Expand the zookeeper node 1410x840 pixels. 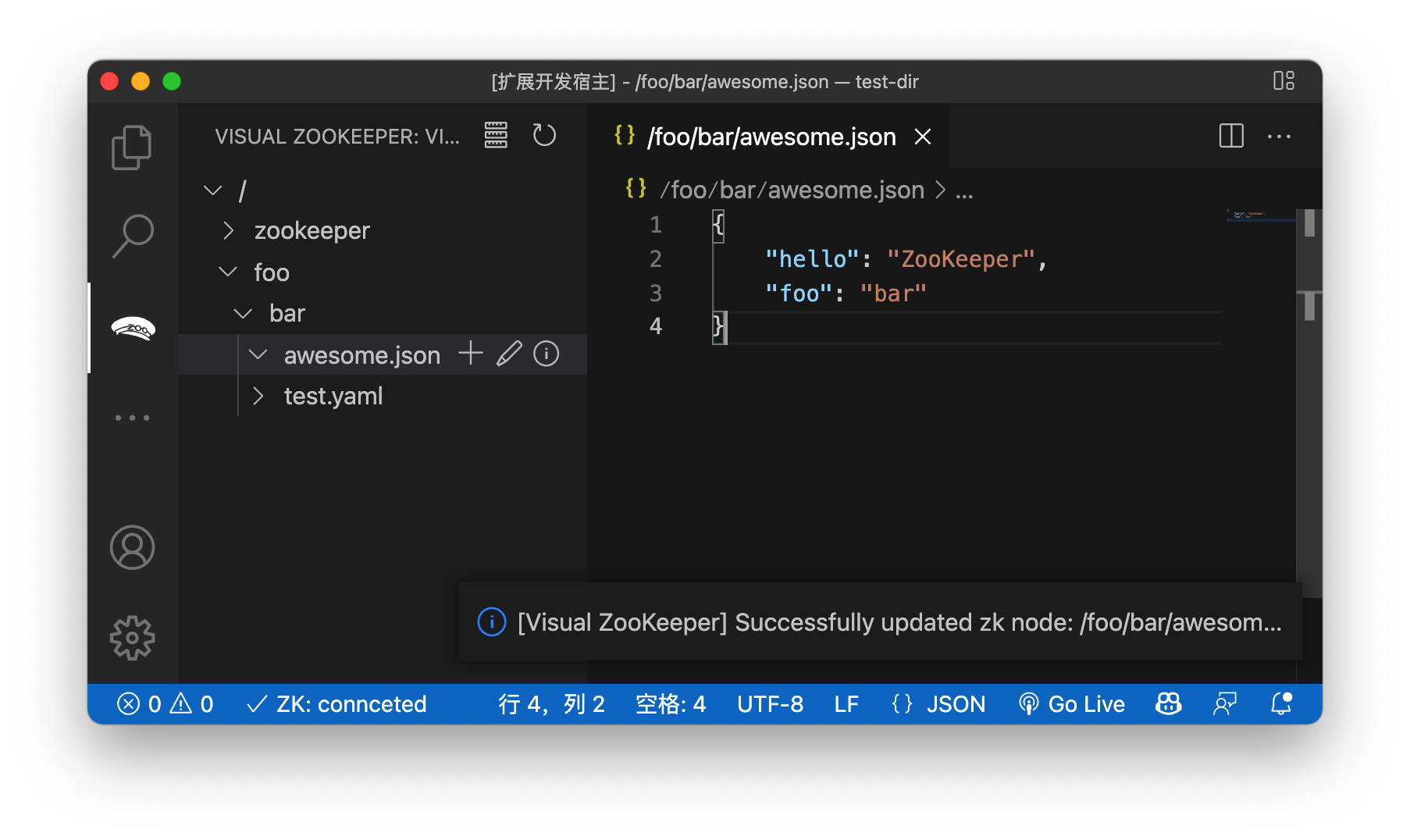click(x=228, y=230)
